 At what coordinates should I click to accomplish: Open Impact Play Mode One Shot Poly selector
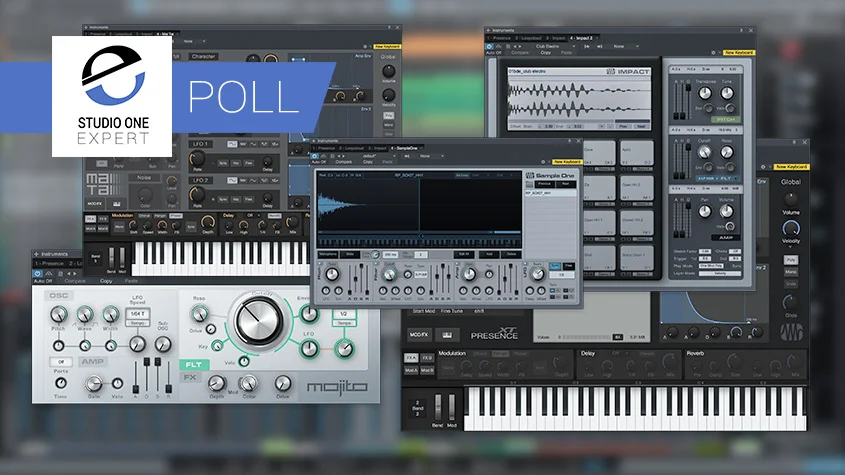pos(711,266)
